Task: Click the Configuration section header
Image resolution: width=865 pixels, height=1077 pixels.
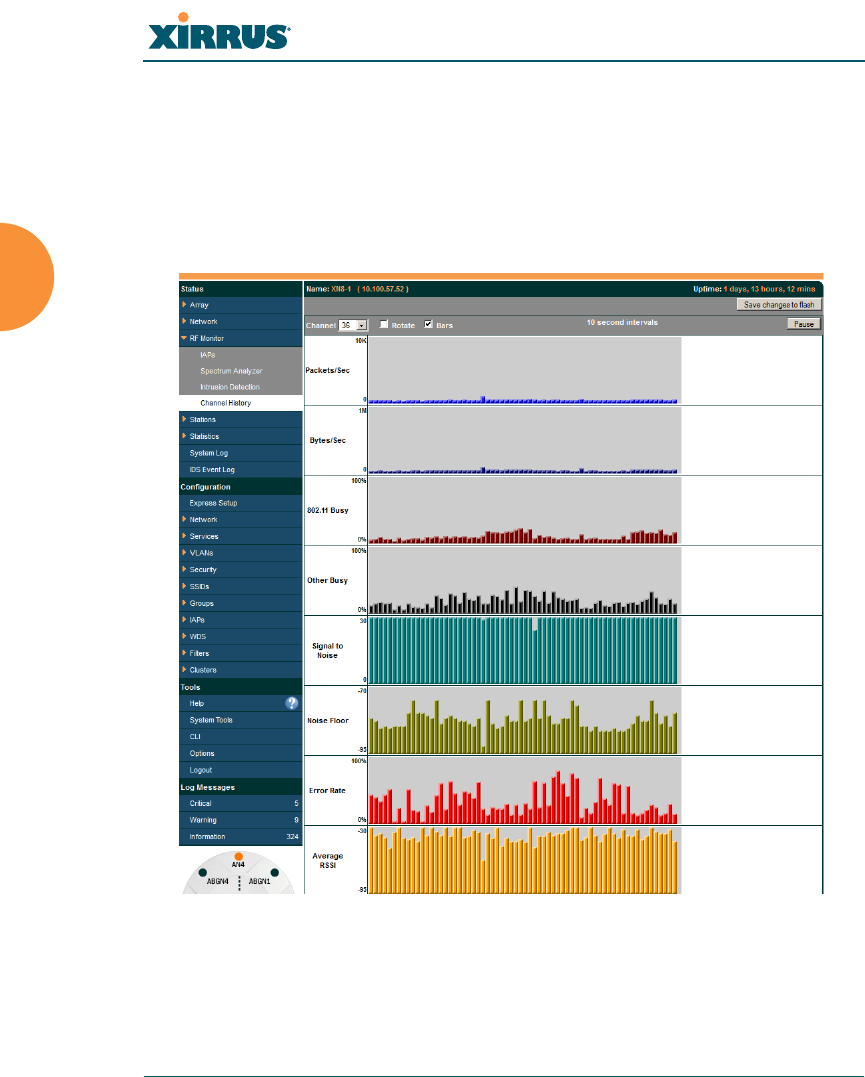Action: [x=240, y=487]
